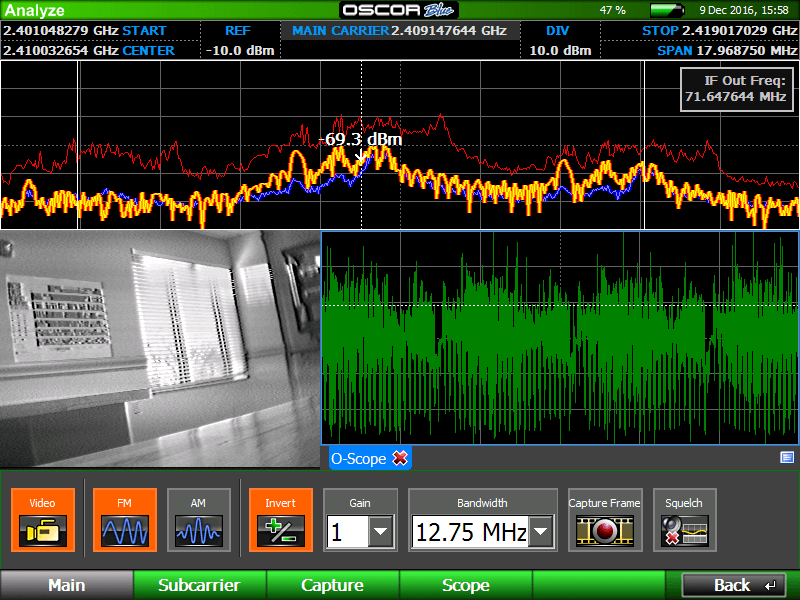Select the Video demodulator icon
This screenshot has width=800, height=600.
click(x=42, y=520)
